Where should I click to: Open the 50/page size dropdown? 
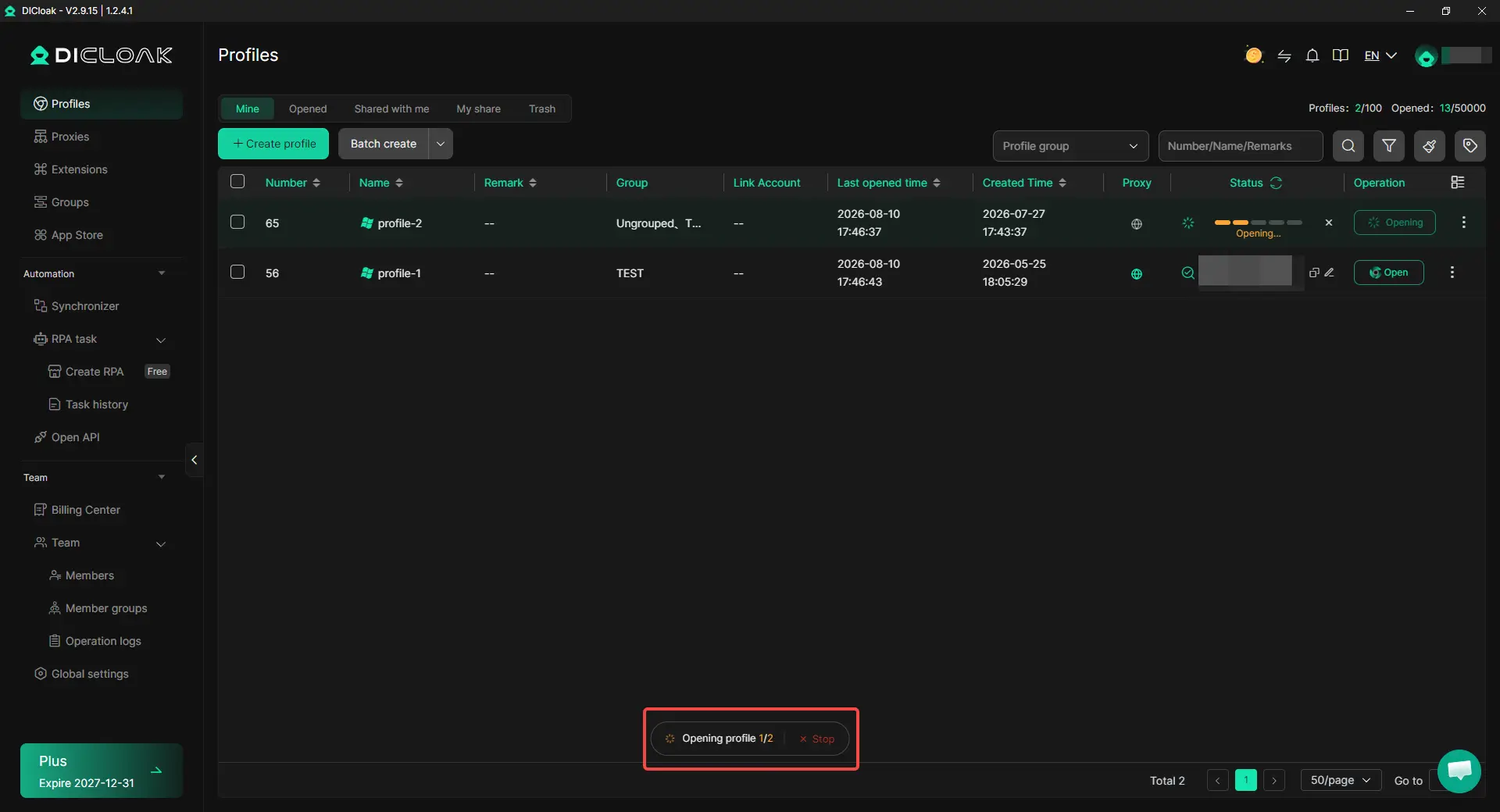(1341, 780)
